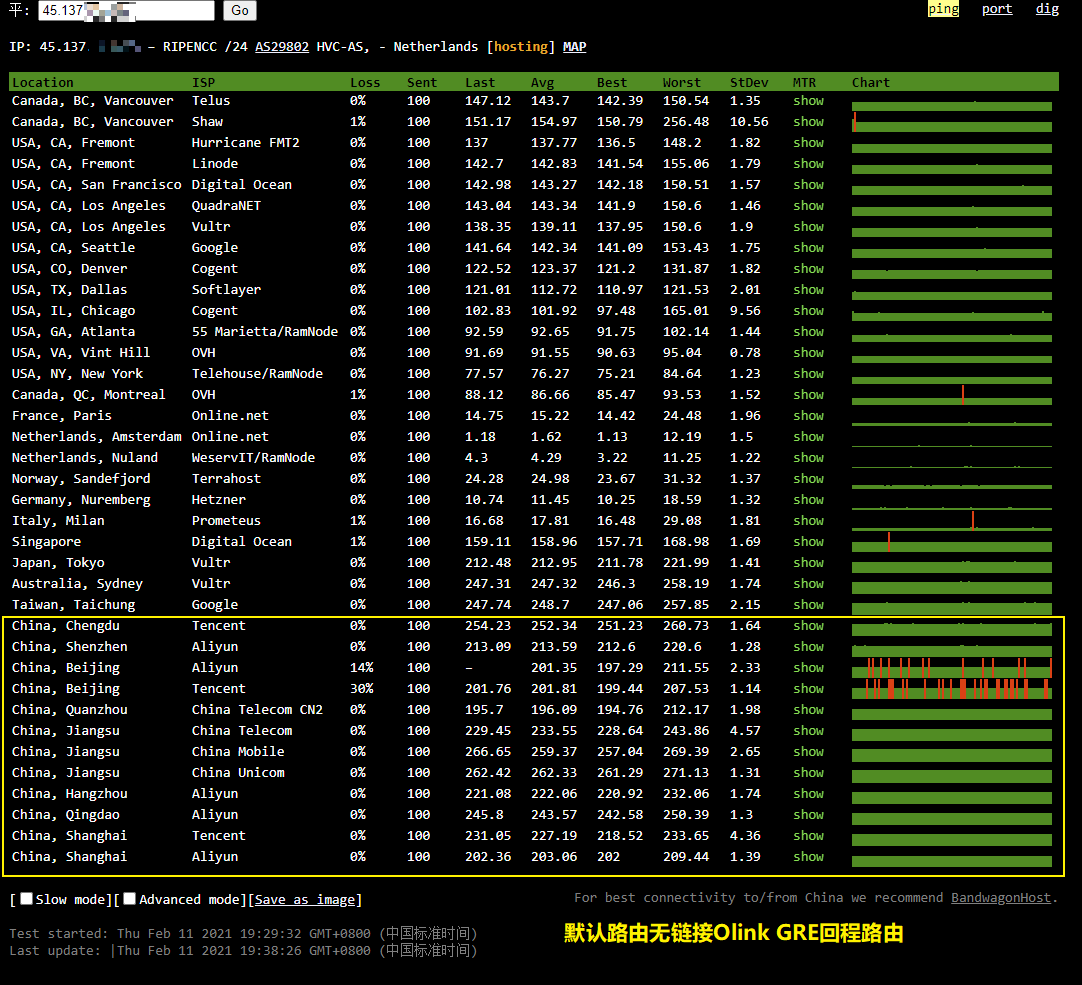Open the BandwagonHost link
Viewport: 1082px width, 985px height.
[1001, 897]
